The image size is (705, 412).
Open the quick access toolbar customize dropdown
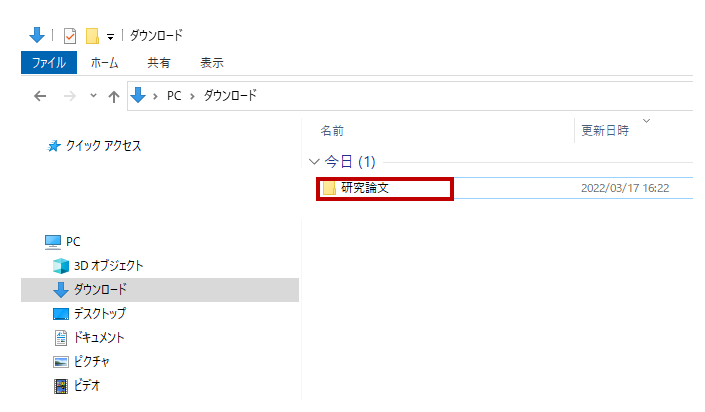[x=110, y=37]
